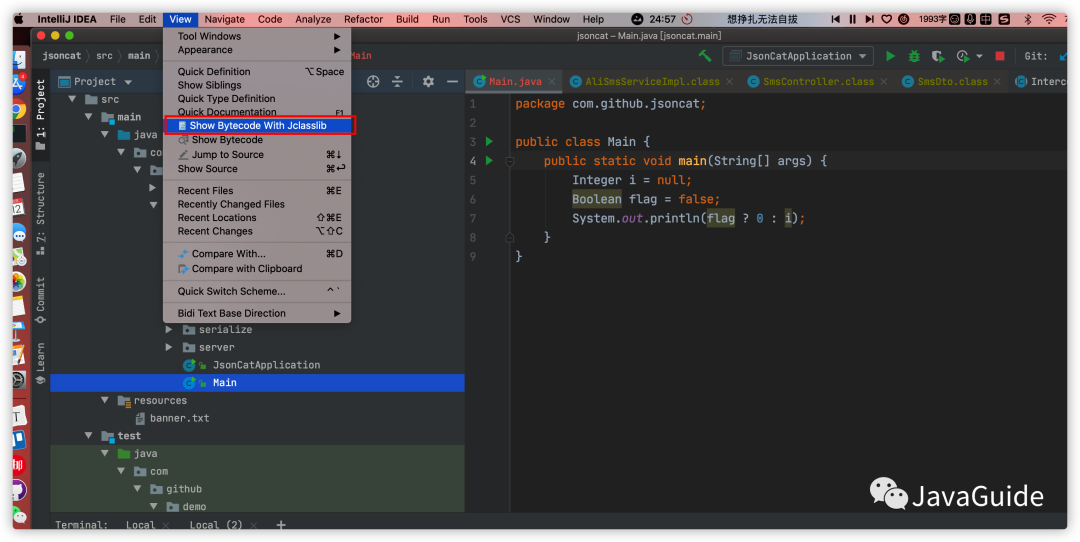Open the dropdown arrow next to profiler icon
The width and height of the screenshot is (1080, 542).
979,56
